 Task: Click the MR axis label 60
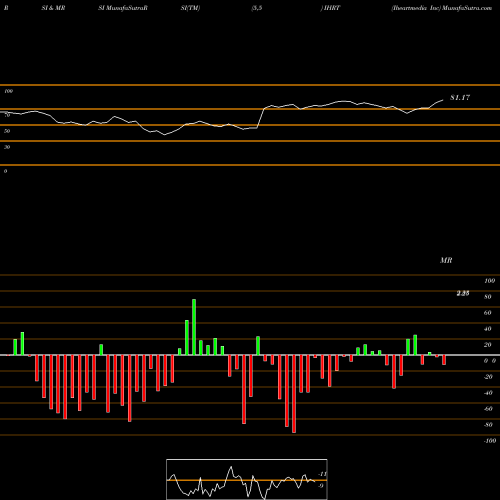pos(488,313)
